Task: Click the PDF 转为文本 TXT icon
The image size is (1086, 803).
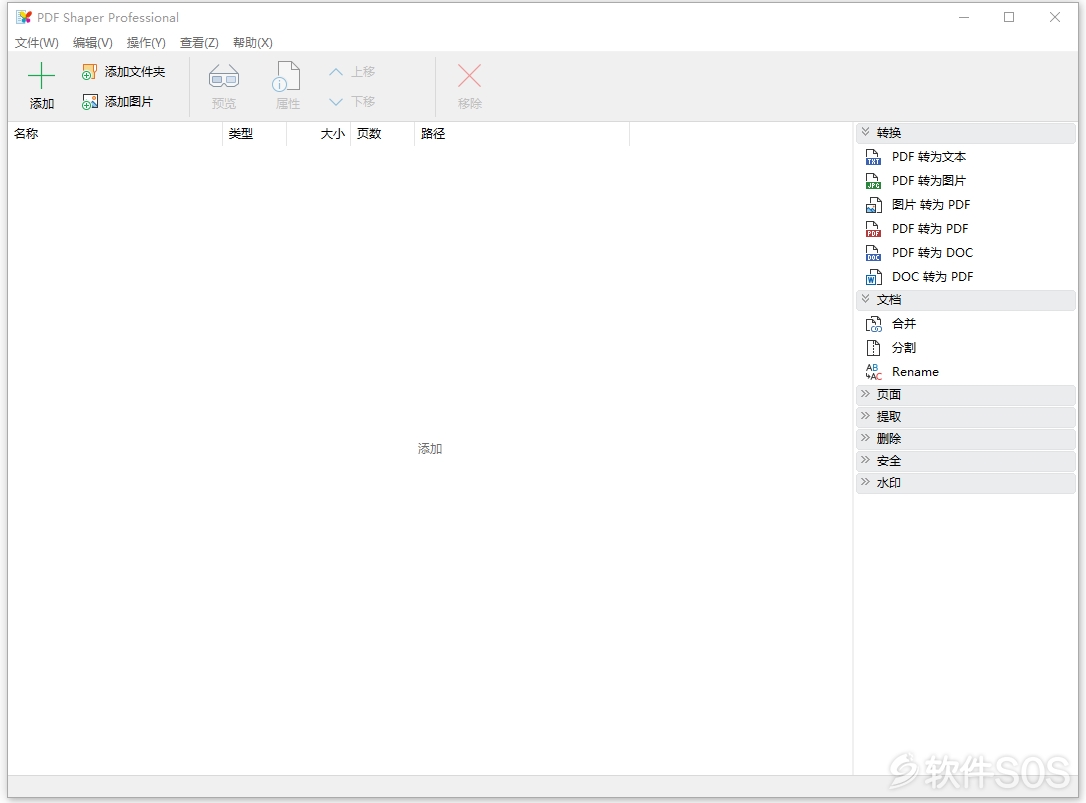Action: (873, 157)
